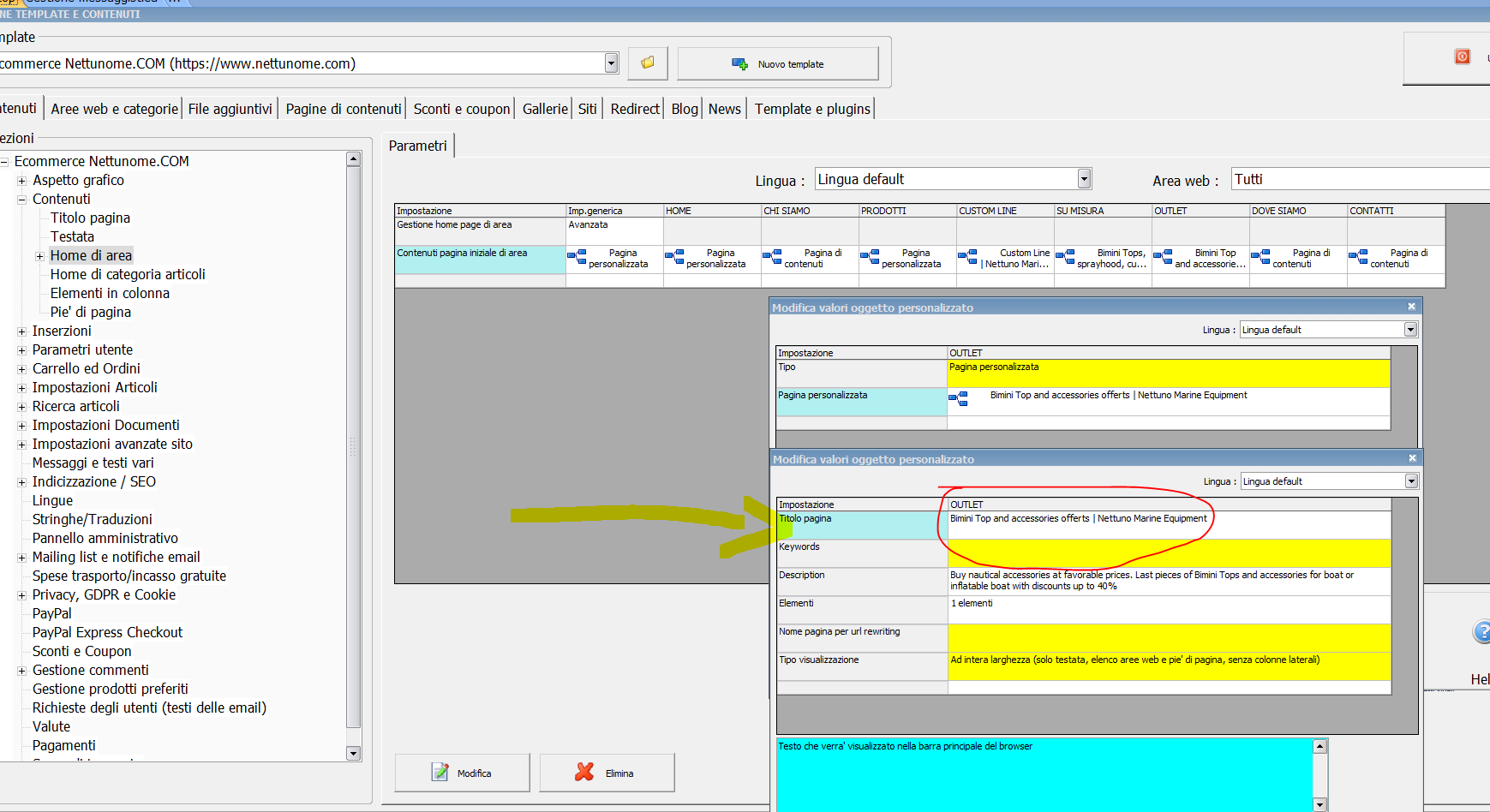The image size is (1490, 812).
Task: Click the Area web input field
Action: [x=1361, y=178]
